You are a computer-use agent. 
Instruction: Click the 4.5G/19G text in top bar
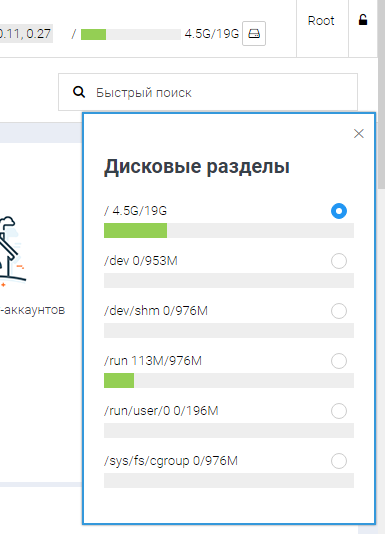coord(212,34)
